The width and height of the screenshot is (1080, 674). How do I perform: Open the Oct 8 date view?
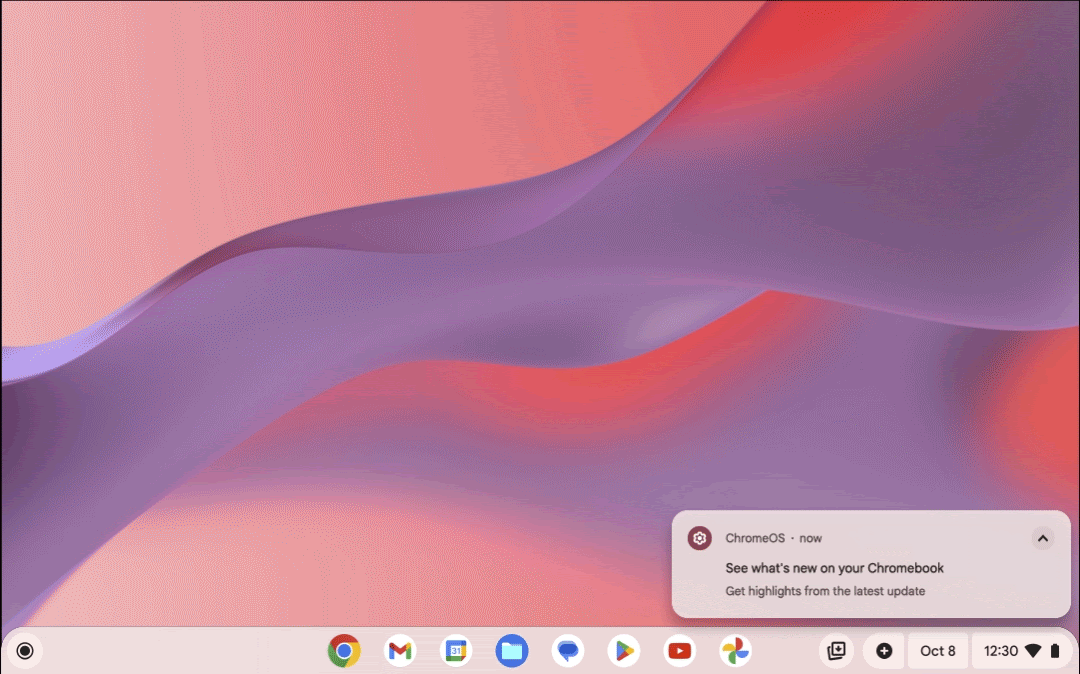(x=937, y=650)
